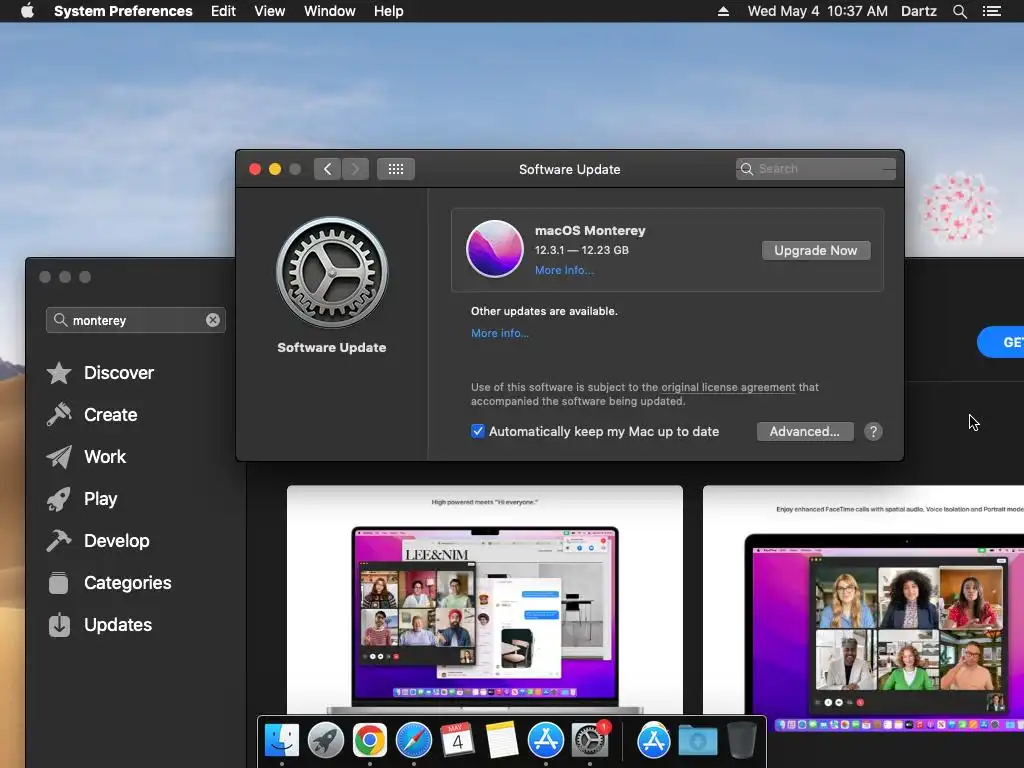Click Upgrade Now button
The height and width of the screenshot is (768, 1024).
tap(816, 250)
